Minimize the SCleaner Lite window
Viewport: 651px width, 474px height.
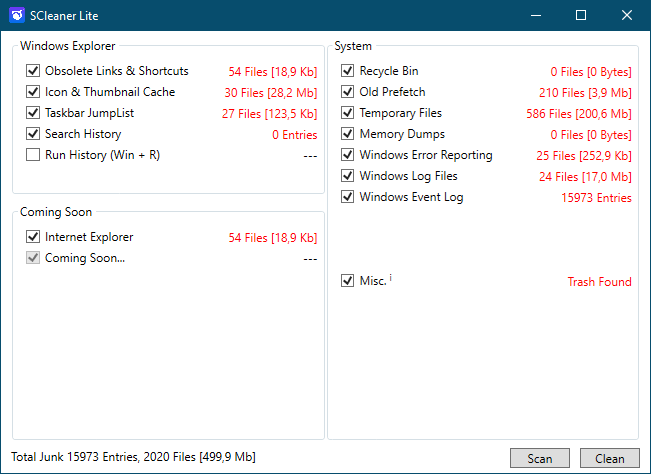[536, 16]
